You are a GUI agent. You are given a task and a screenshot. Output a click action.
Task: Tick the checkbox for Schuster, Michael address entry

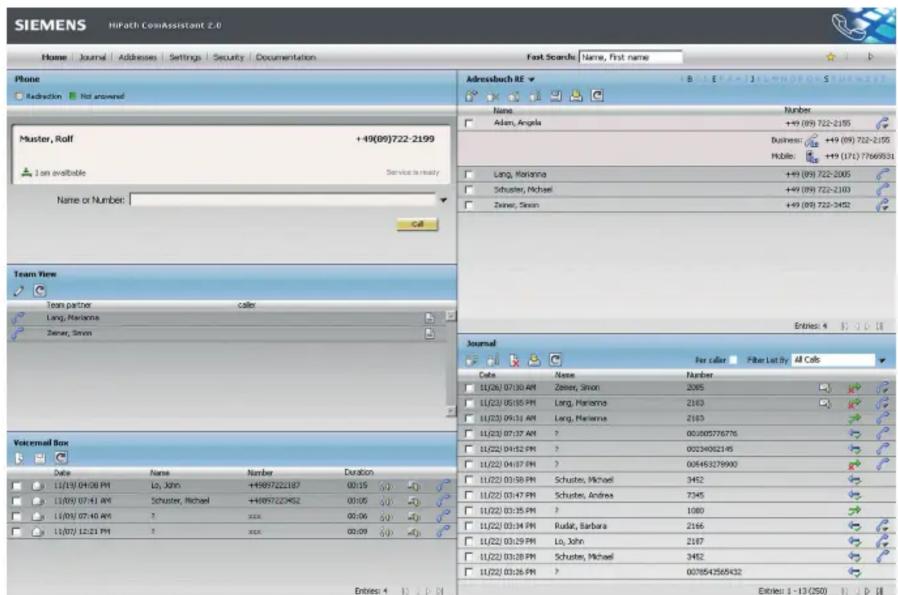(469, 190)
